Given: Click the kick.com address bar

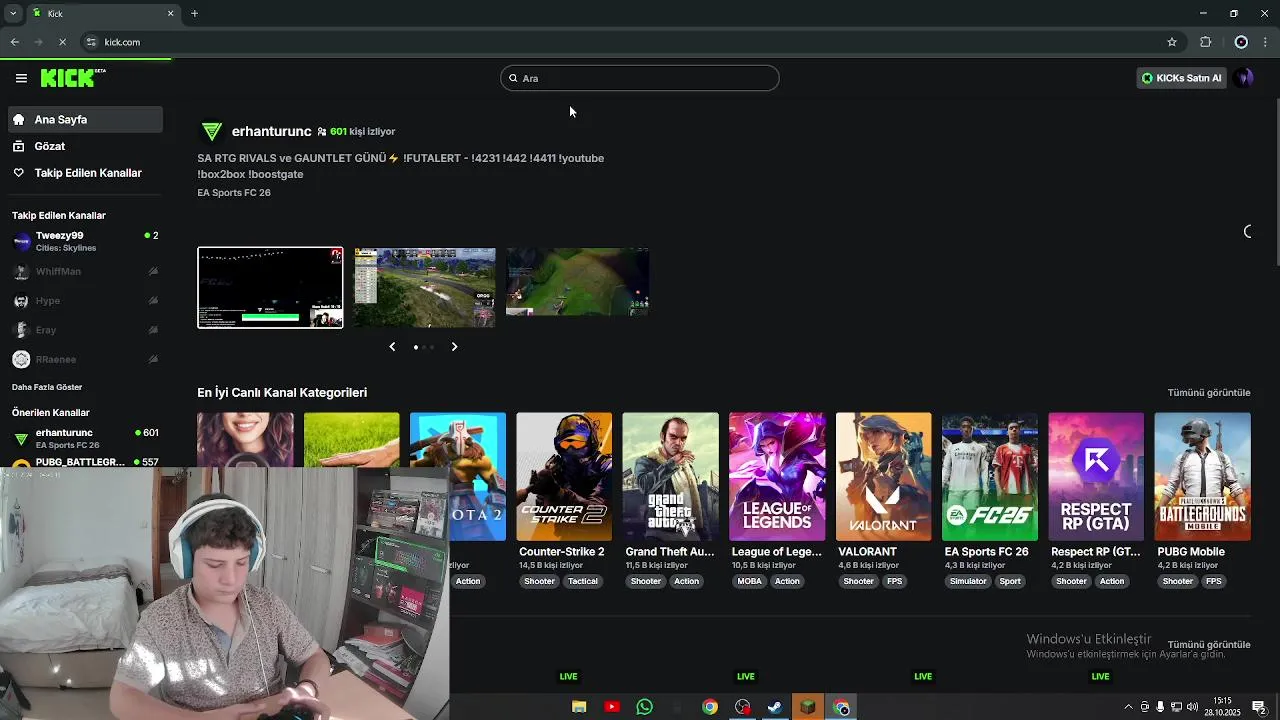Looking at the screenshot, I should click(x=620, y=42).
